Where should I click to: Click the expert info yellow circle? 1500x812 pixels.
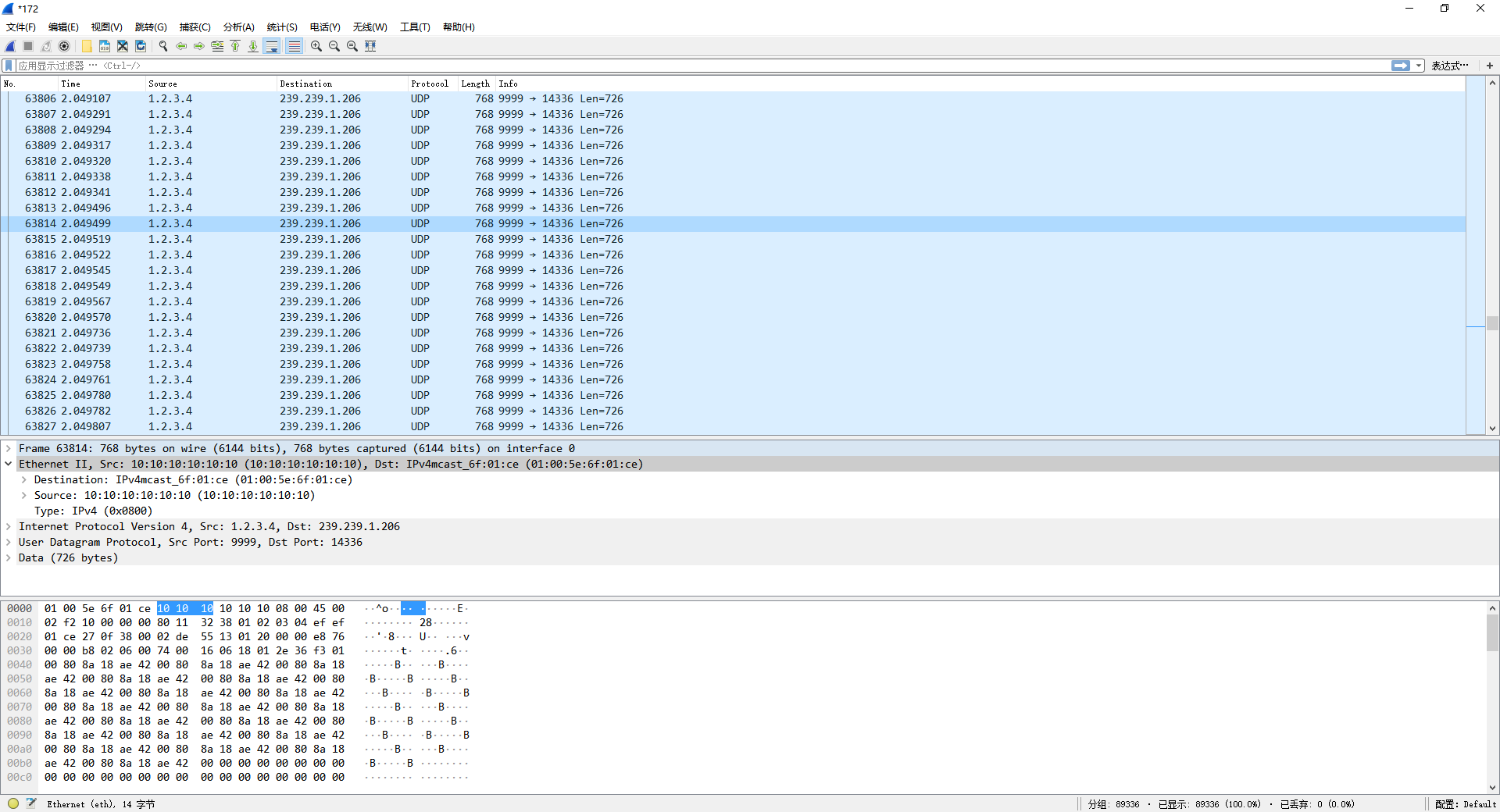click(x=13, y=803)
